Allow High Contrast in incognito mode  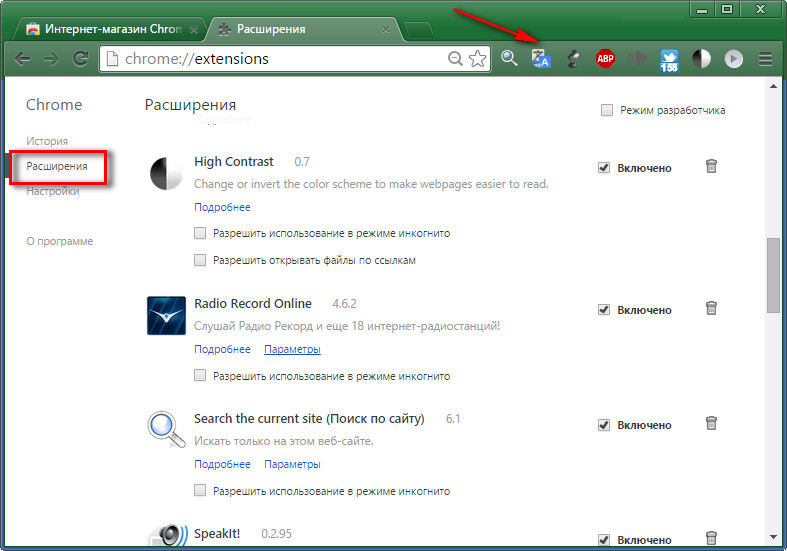200,233
